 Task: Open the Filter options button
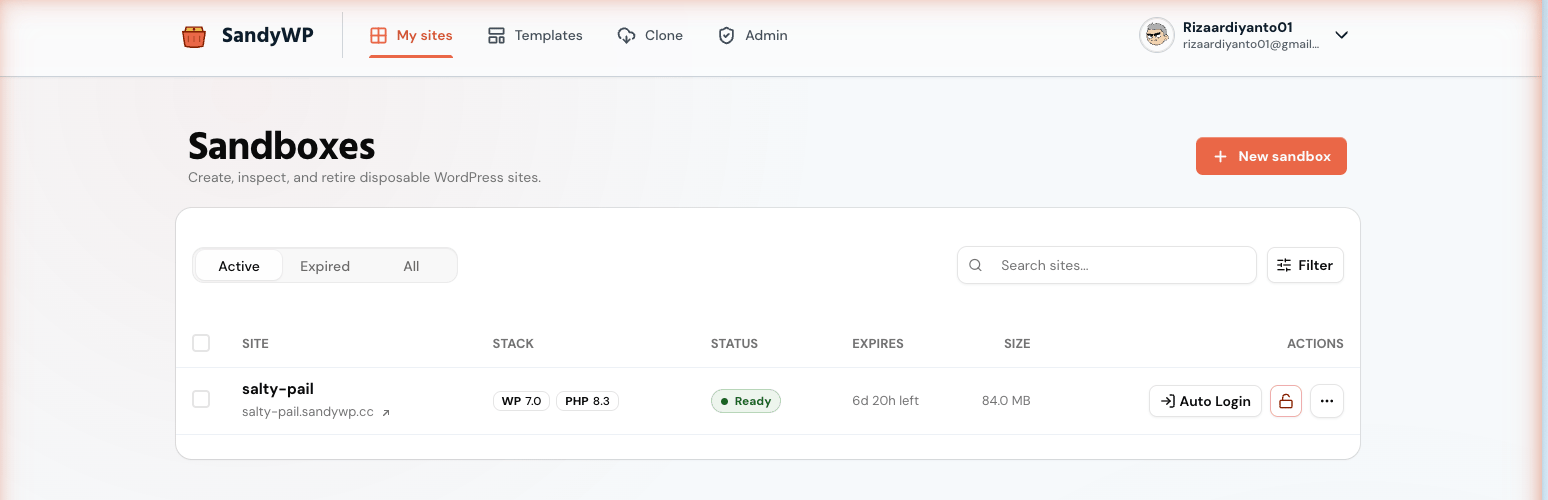(1305, 265)
